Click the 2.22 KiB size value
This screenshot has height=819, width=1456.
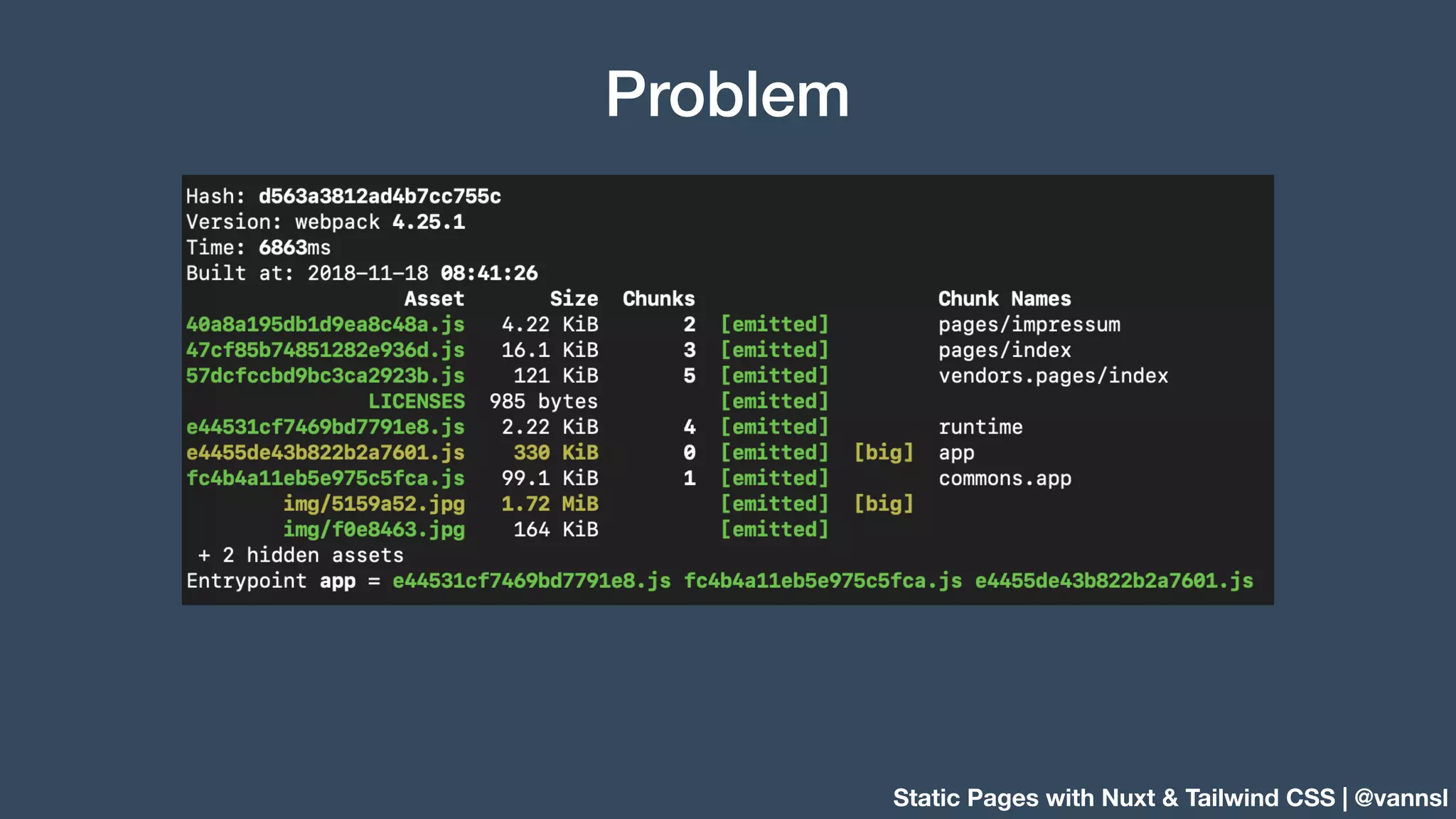tap(550, 427)
